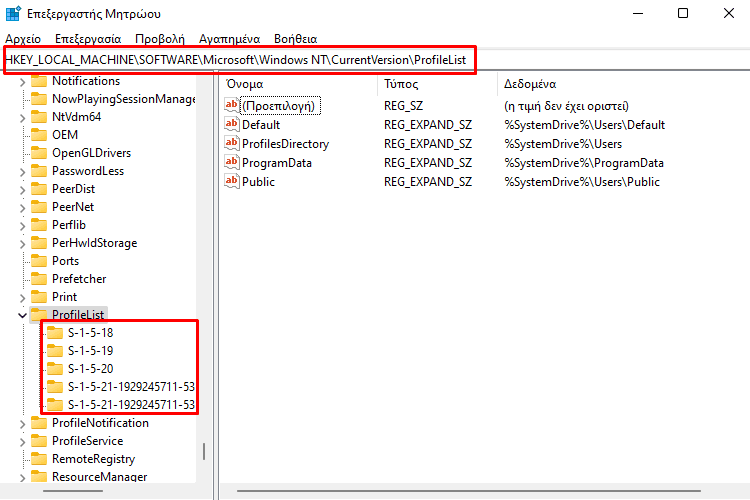Expand the Notifications key
This screenshot has height=500, width=750.
[22, 82]
